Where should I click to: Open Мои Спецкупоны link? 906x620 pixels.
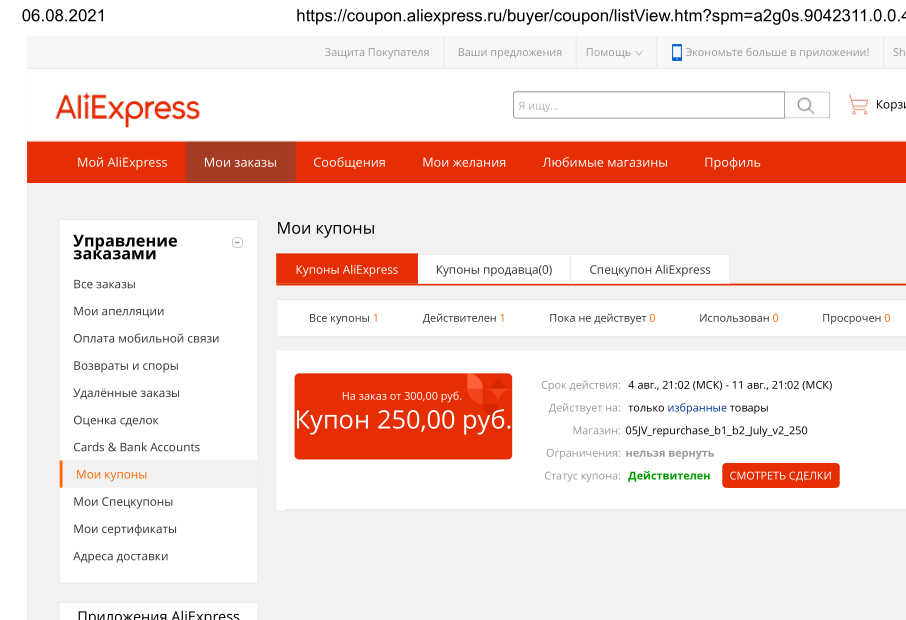pyautogui.click(x=123, y=502)
